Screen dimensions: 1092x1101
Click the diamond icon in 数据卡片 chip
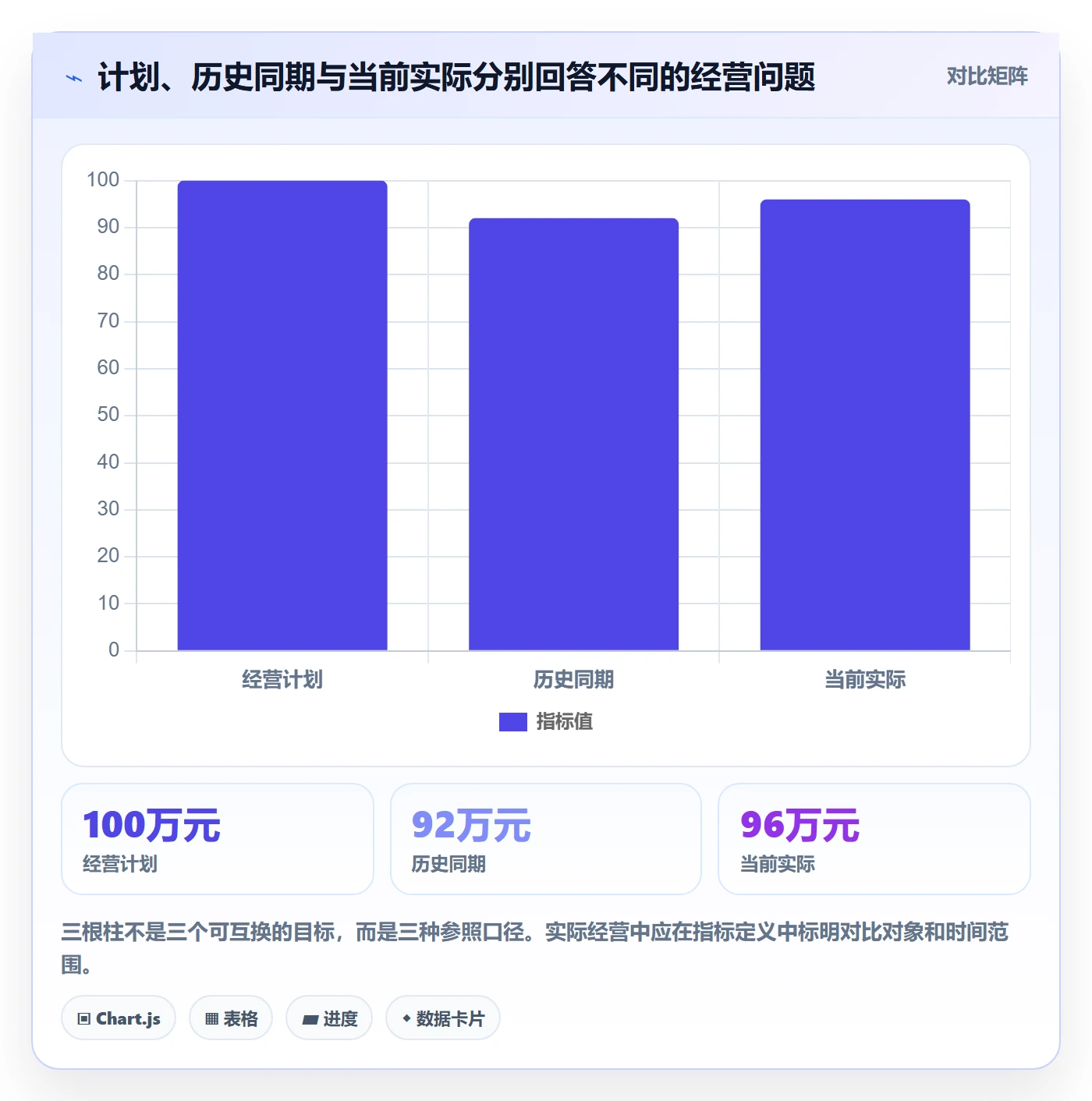[x=406, y=1018]
